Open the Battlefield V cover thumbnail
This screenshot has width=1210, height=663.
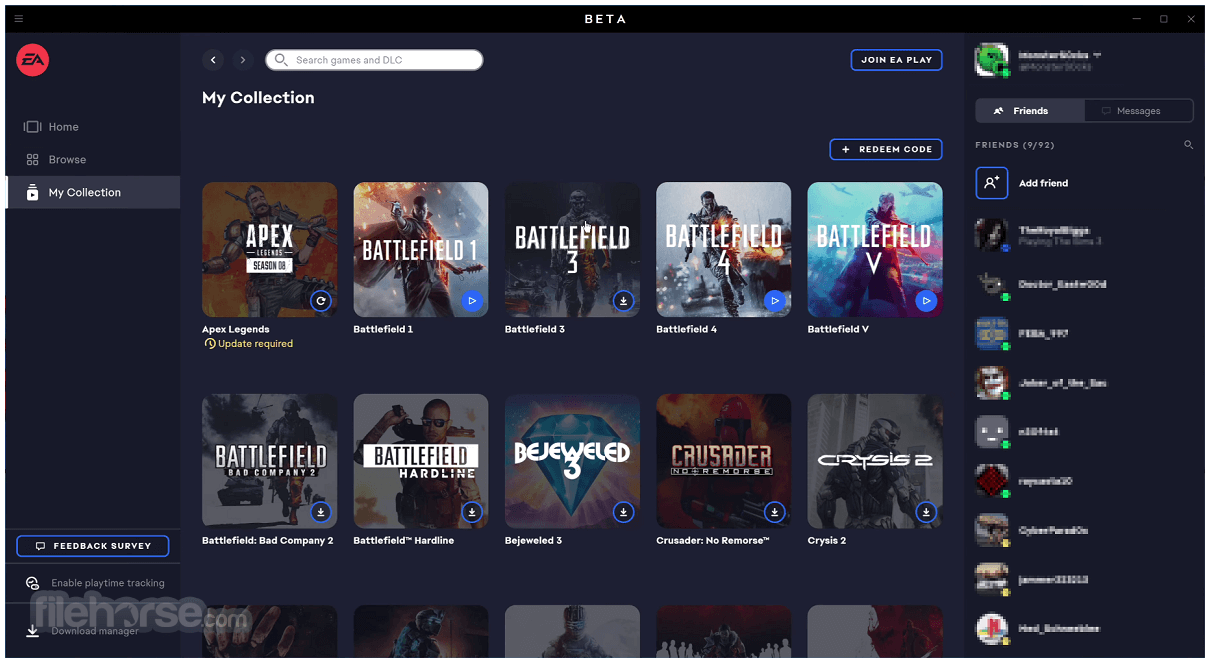[875, 249]
